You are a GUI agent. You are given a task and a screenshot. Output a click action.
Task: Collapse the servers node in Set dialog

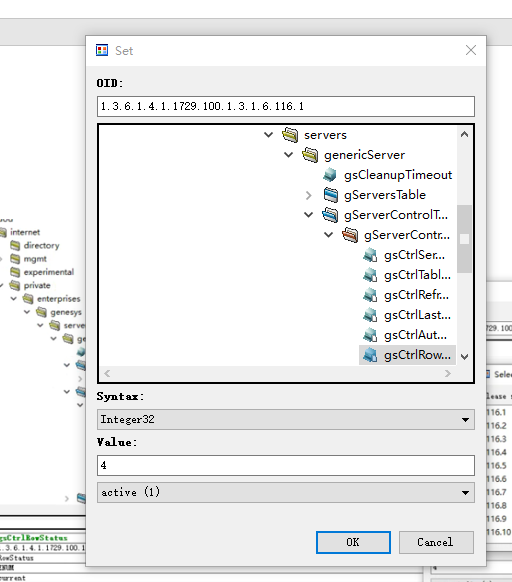268,135
